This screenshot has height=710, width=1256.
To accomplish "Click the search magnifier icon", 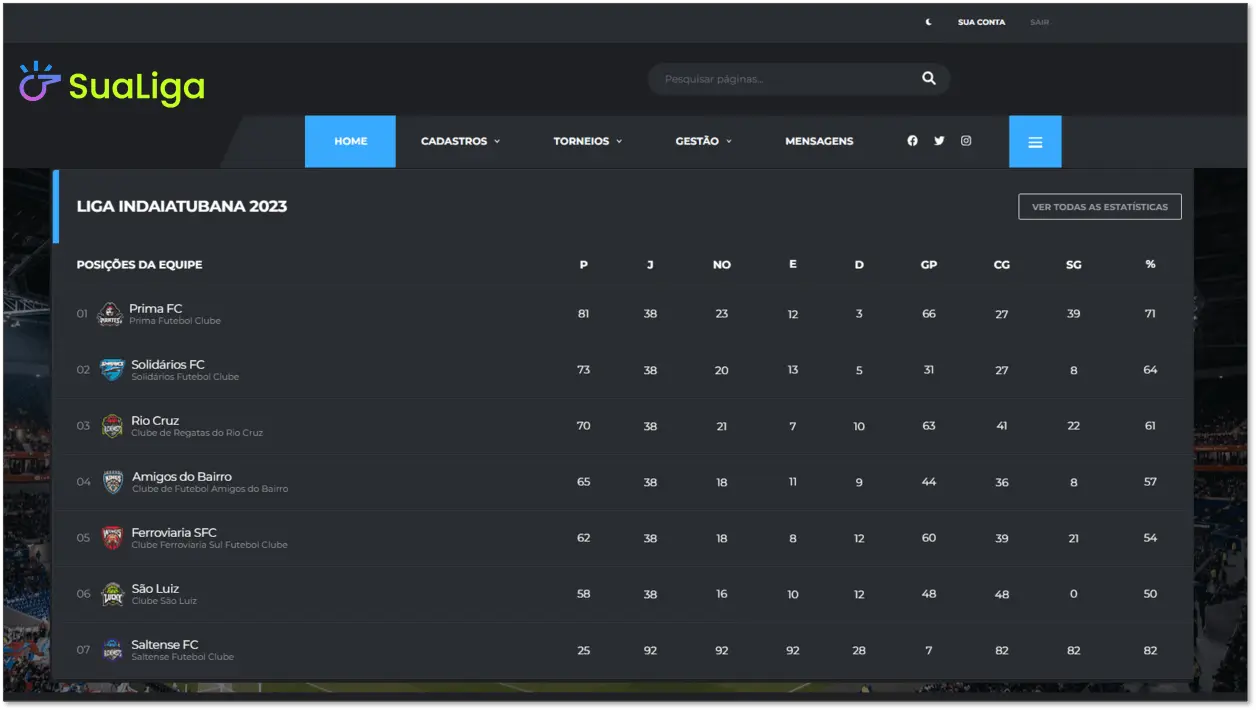I will [929, 79].
